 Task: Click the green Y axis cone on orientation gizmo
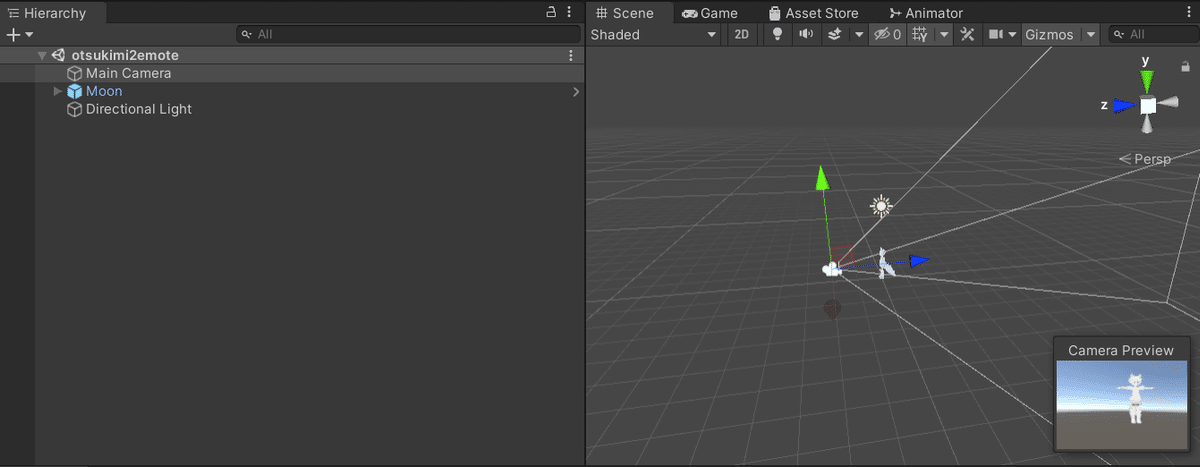point(1147,80)
